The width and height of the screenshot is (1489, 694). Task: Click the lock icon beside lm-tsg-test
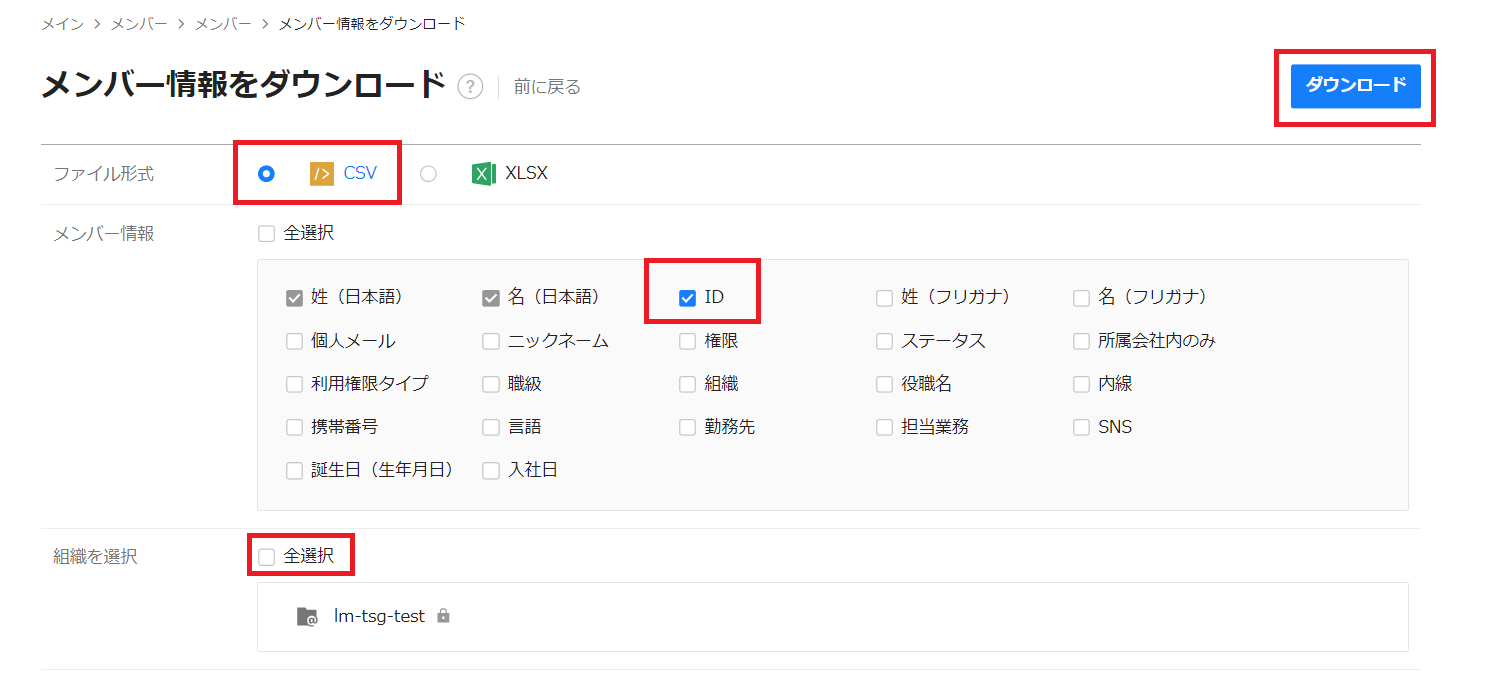coord(443,616)
